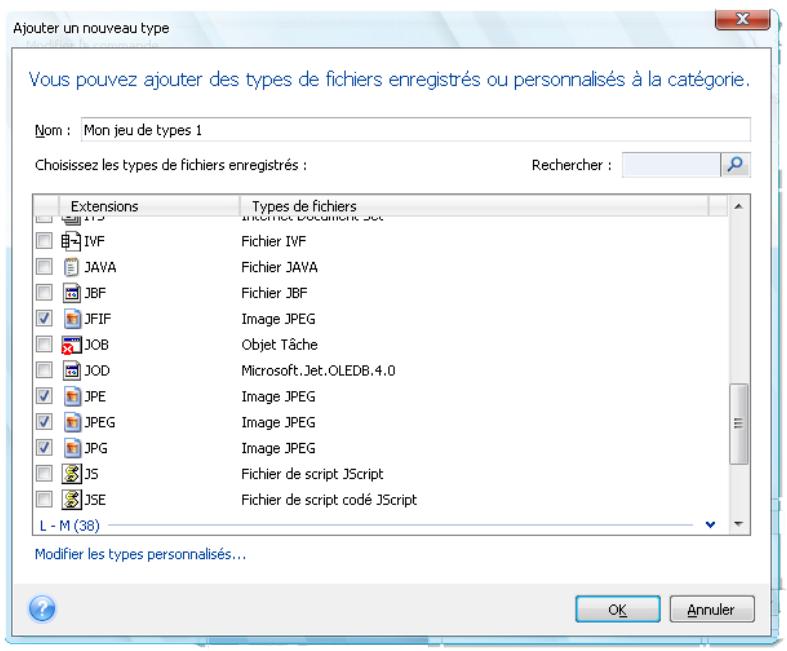Click the magnifier search icon
This screenshot has width=787, height=651.
(x=735, y=165)
